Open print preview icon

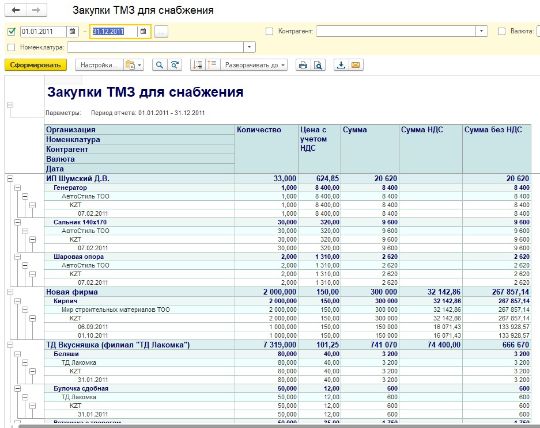click(319, 65)
